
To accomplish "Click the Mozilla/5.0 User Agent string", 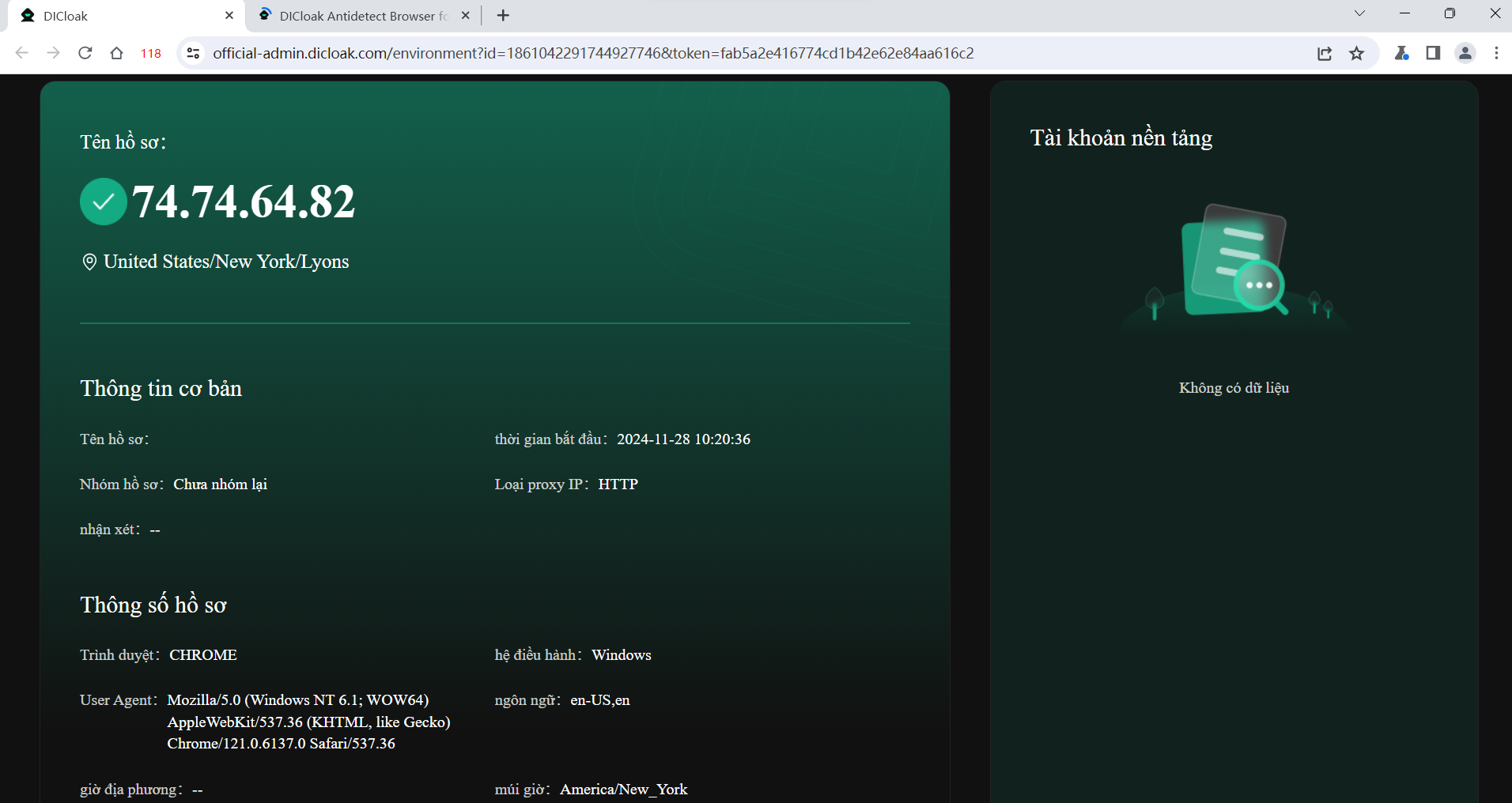I will click(x=308, y=722).
